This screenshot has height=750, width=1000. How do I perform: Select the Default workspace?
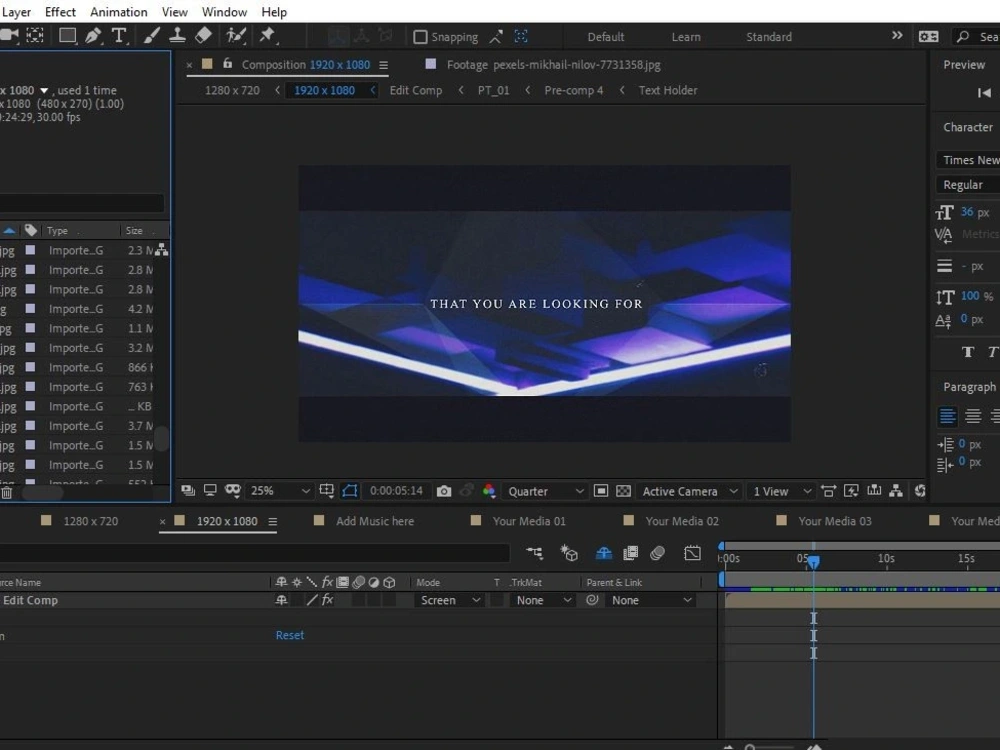pyautogui.click(x=605, y=37)
